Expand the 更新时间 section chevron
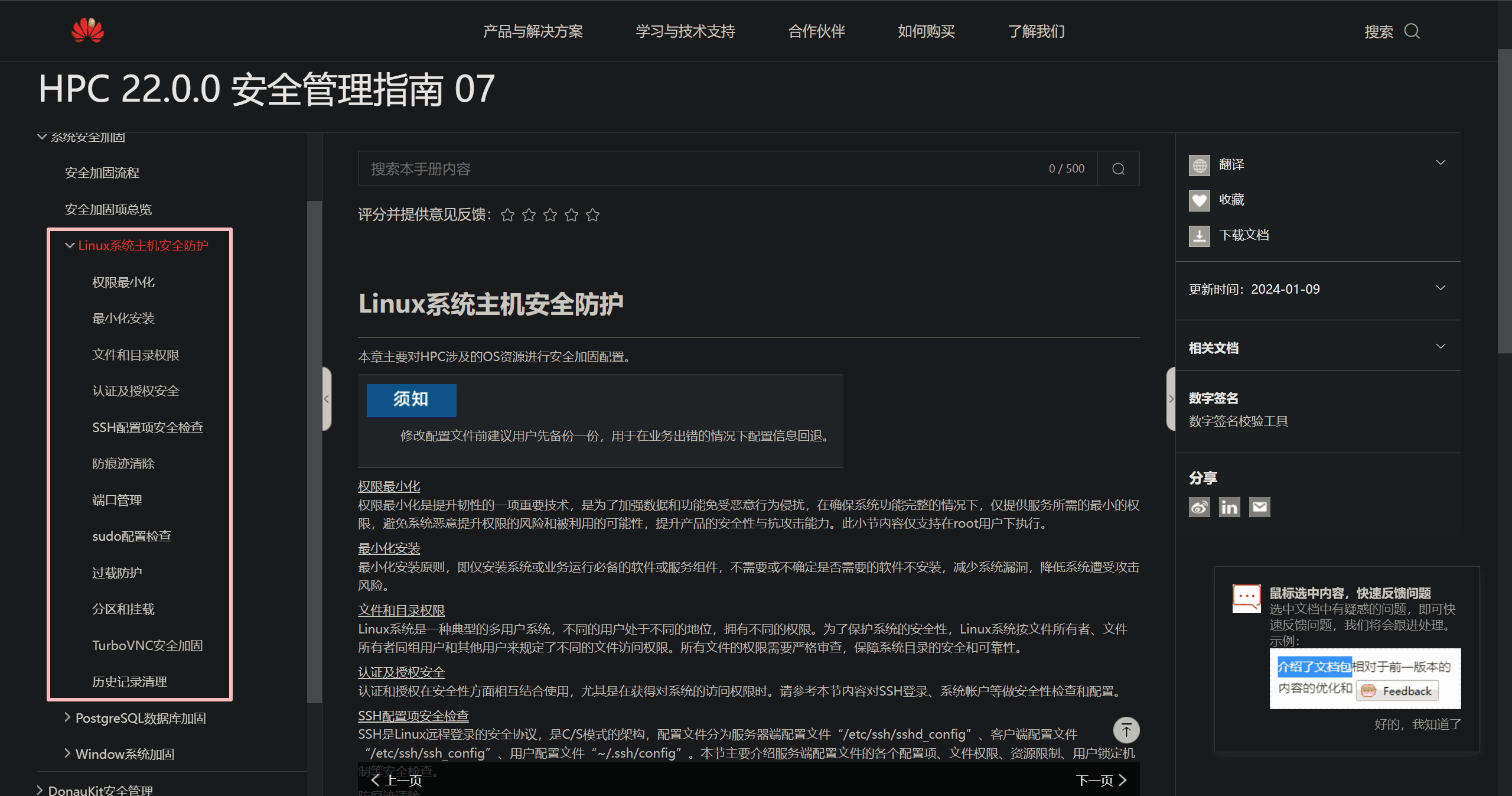 click(x=1441, y=288)
